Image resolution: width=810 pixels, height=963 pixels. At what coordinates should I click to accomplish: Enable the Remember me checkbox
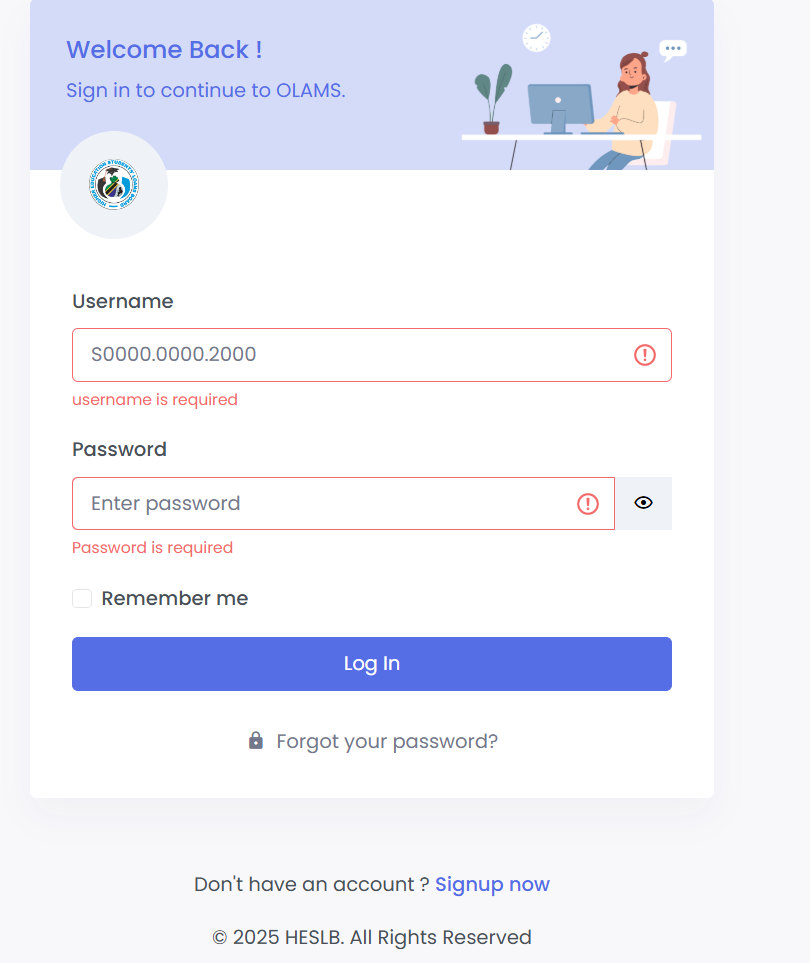point(82,598)
